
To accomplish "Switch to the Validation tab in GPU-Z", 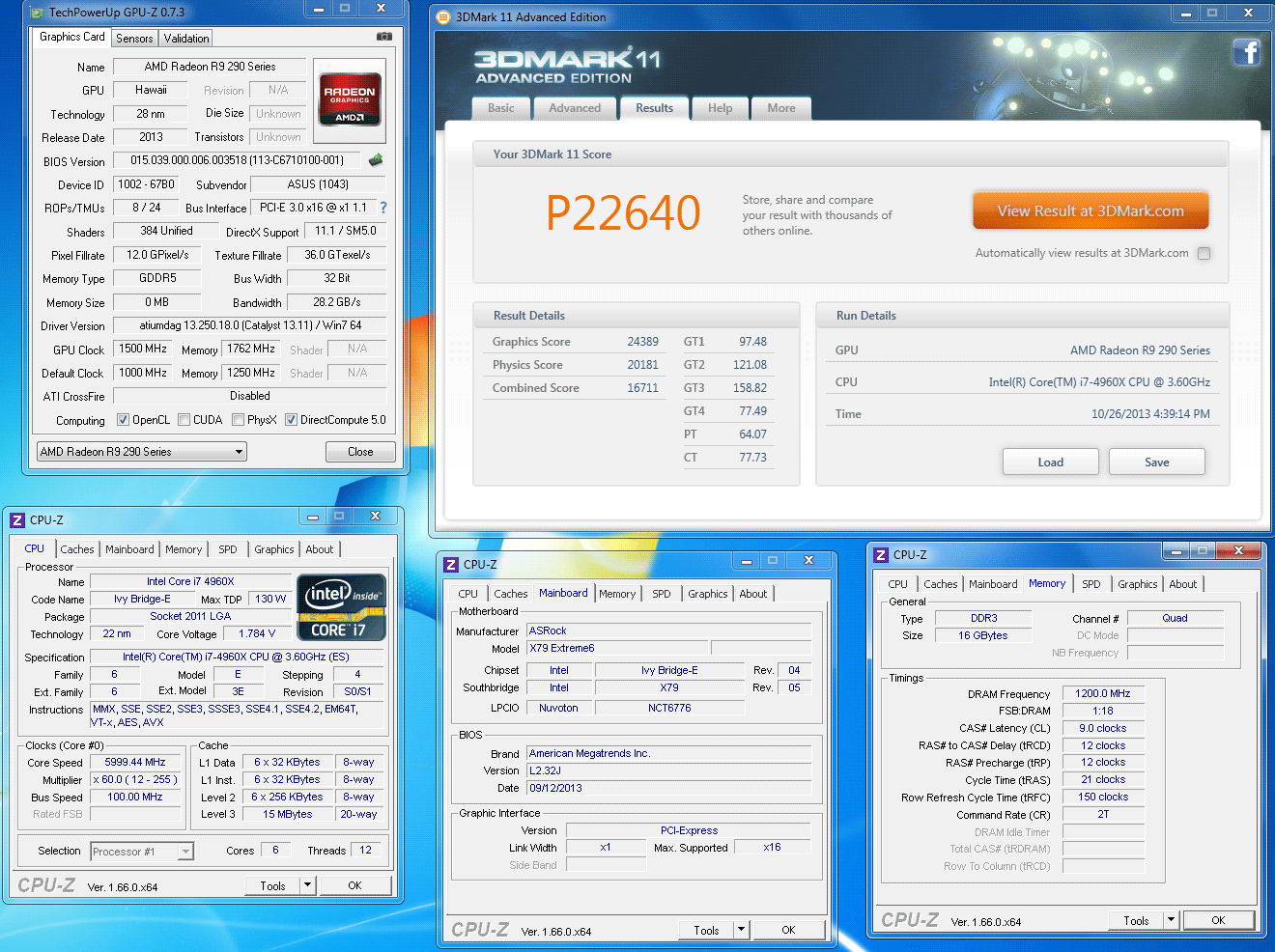I will pos(186,39).
